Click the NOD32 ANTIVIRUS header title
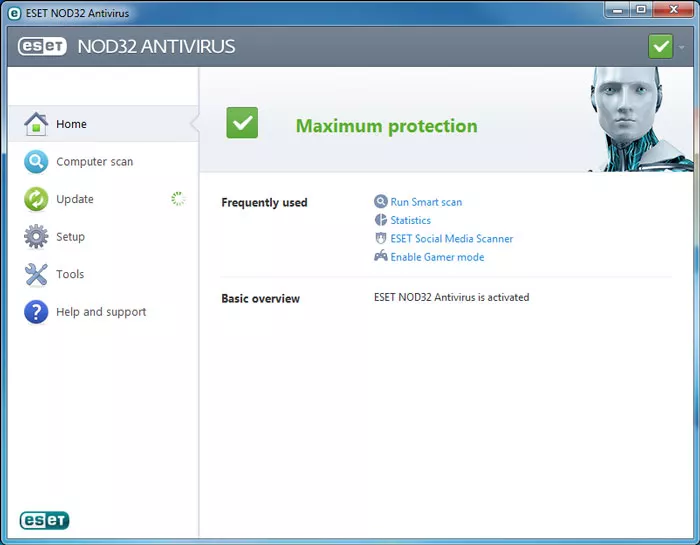The width and height of the screenshot is (700, 545). click(156, 46)
